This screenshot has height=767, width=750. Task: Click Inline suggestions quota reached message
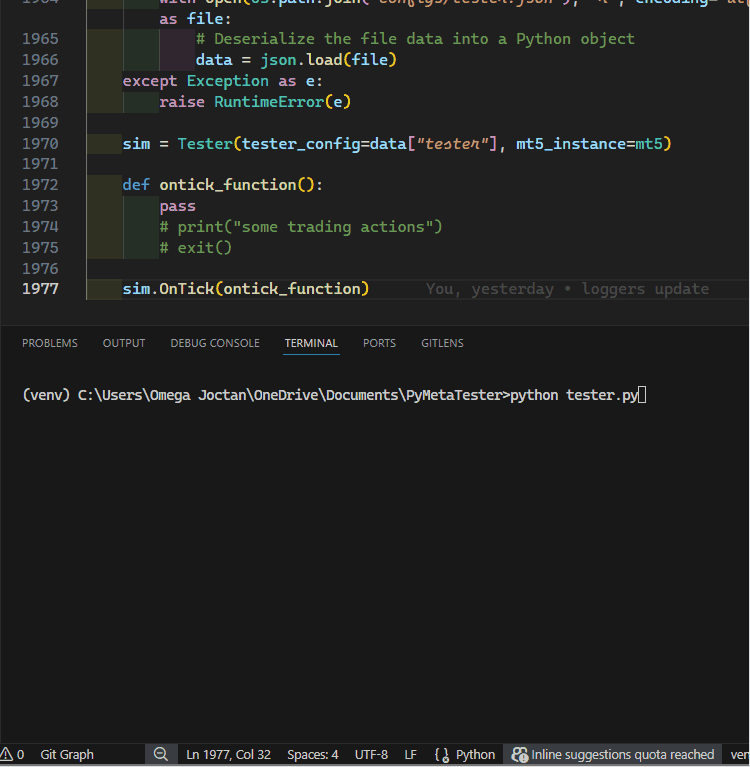click(x=622, y=754)
